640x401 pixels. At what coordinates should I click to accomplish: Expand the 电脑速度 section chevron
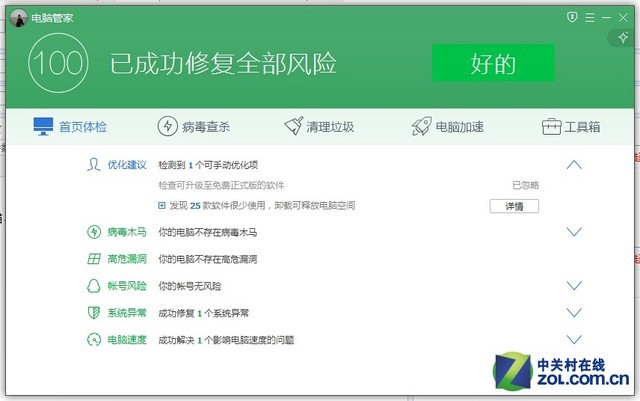(x=573, y=340)
